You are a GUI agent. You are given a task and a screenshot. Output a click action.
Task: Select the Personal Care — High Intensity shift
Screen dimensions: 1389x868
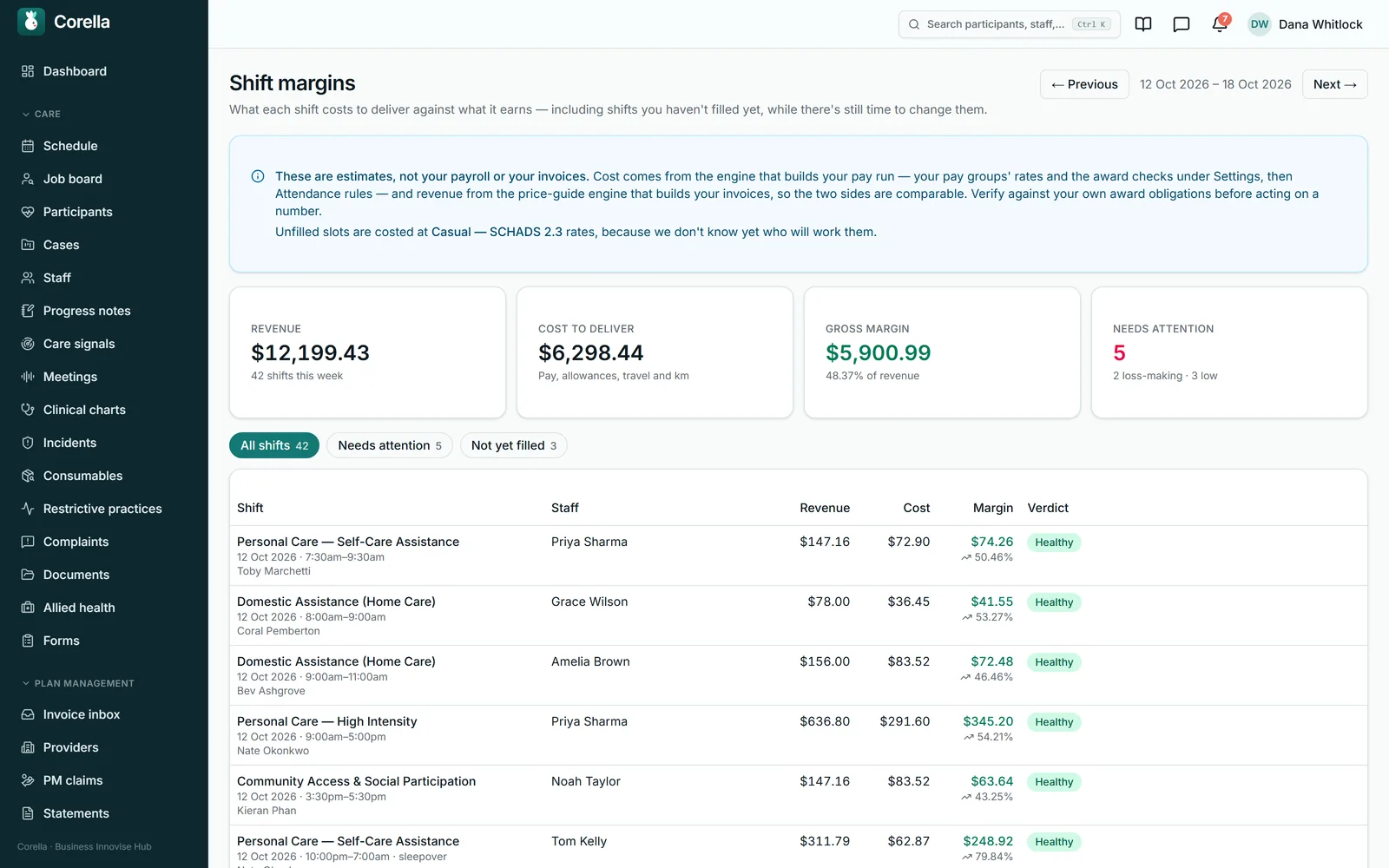tap(798, 735)
